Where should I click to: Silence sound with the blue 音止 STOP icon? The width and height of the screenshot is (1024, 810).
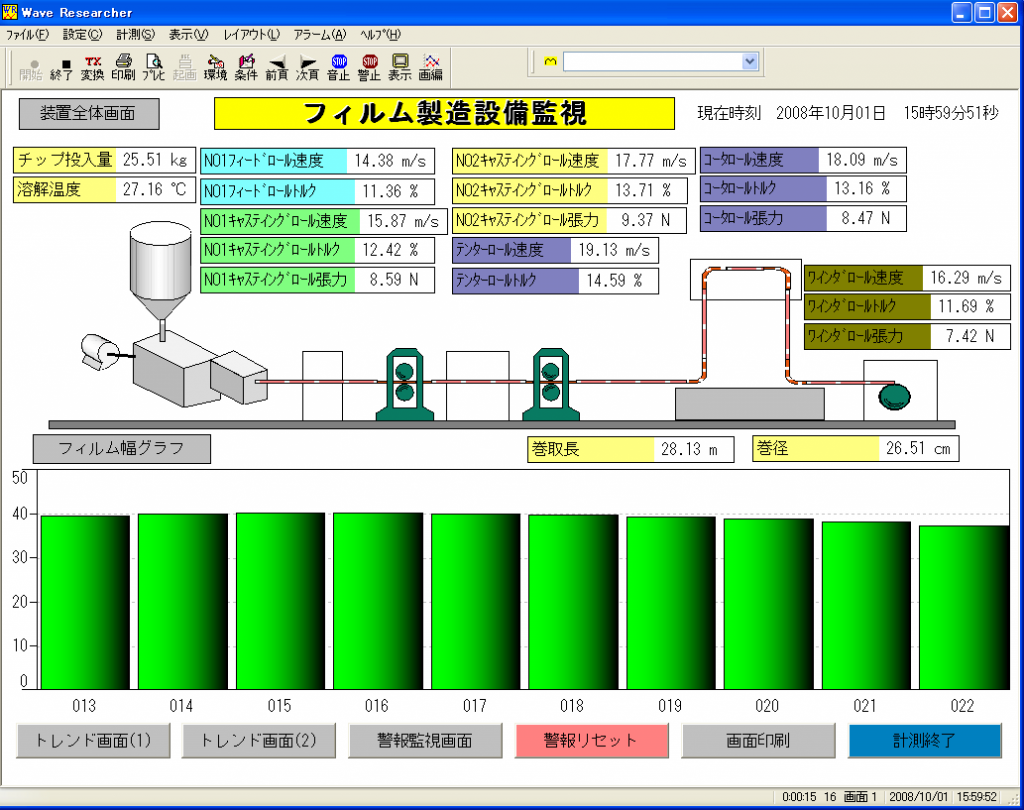[338, 68]
